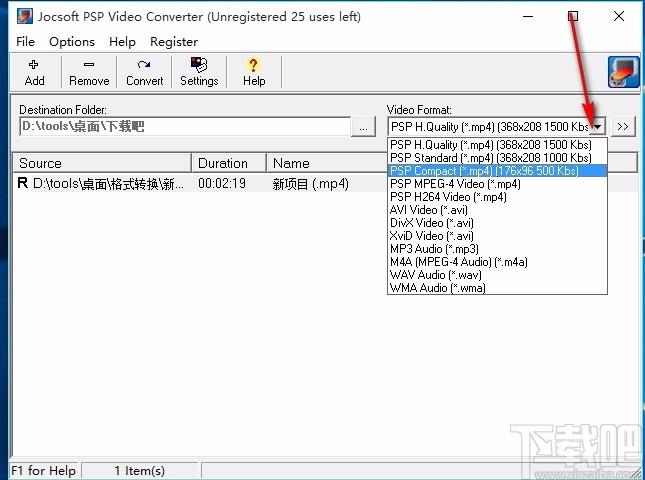This screenshot has width=645, height=480.
Task: Click the Source column header
Action: click(x=102, y=163)
